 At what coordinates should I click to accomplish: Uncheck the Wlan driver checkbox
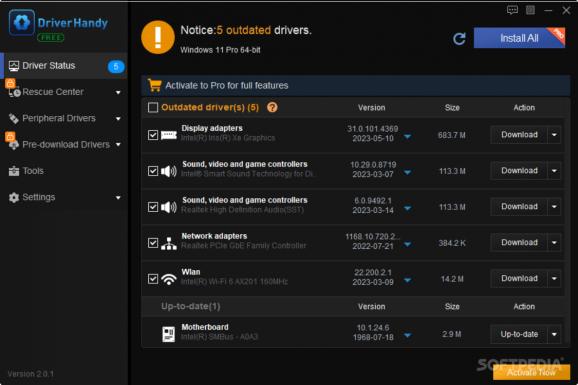point(153,279)
